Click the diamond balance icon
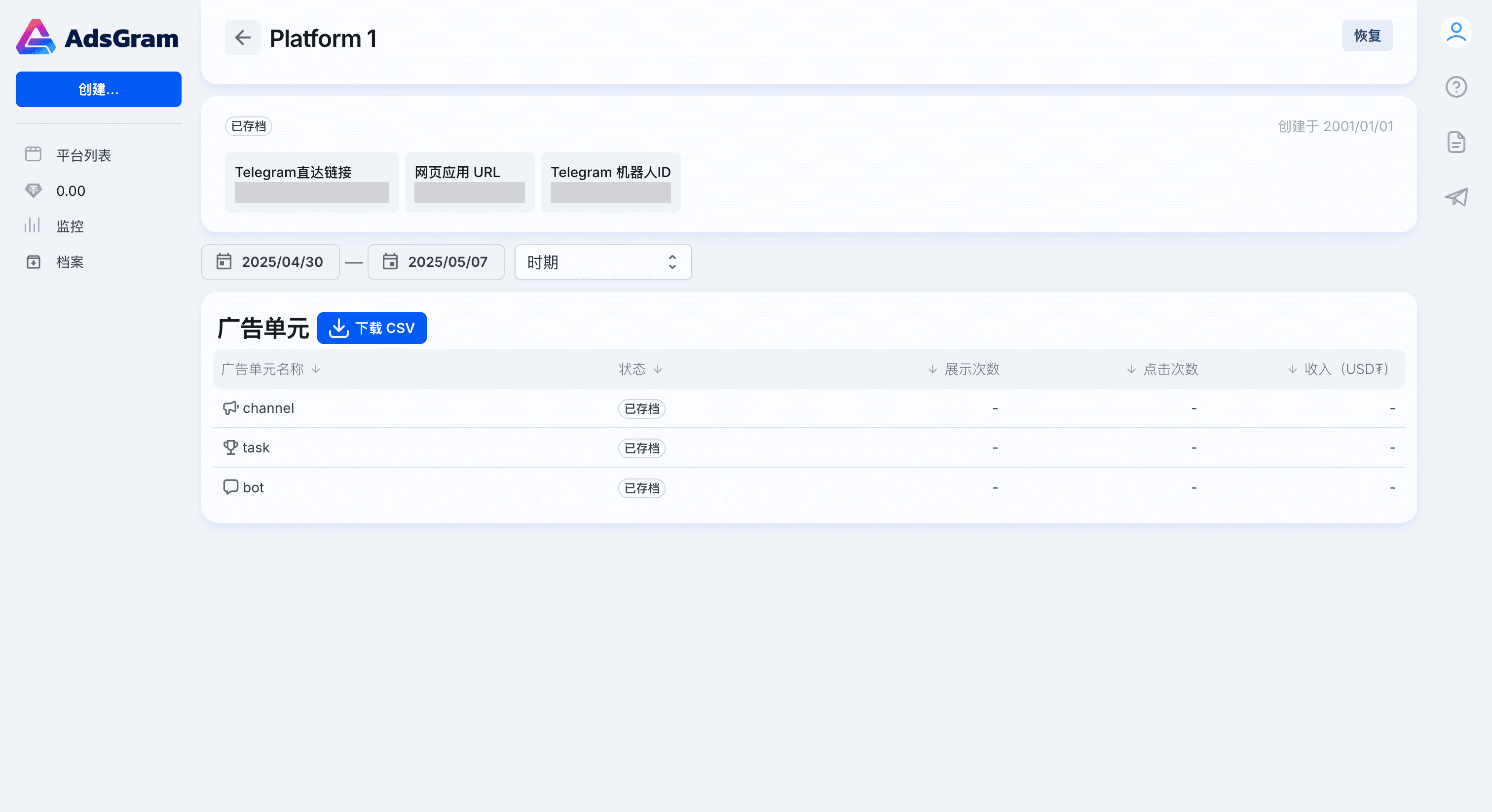This screenshot has width=1492, height=812. (x=33, y=190)
